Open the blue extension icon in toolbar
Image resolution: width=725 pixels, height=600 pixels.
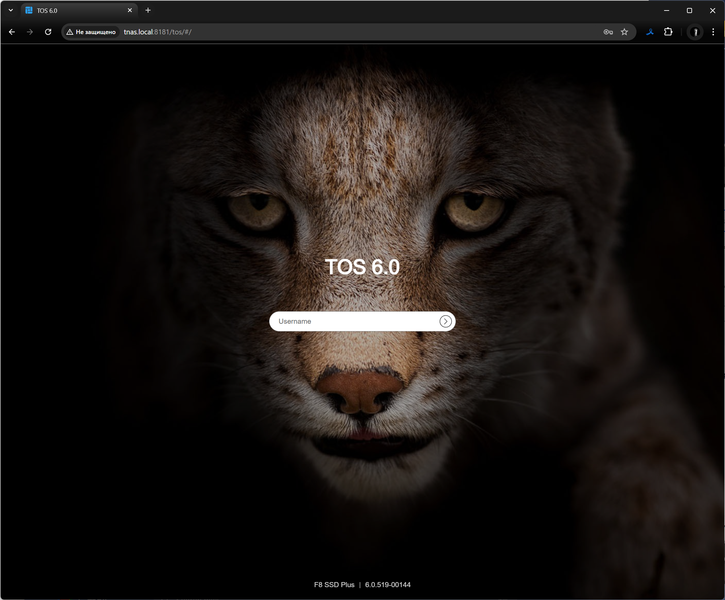(x=650, y=32)
